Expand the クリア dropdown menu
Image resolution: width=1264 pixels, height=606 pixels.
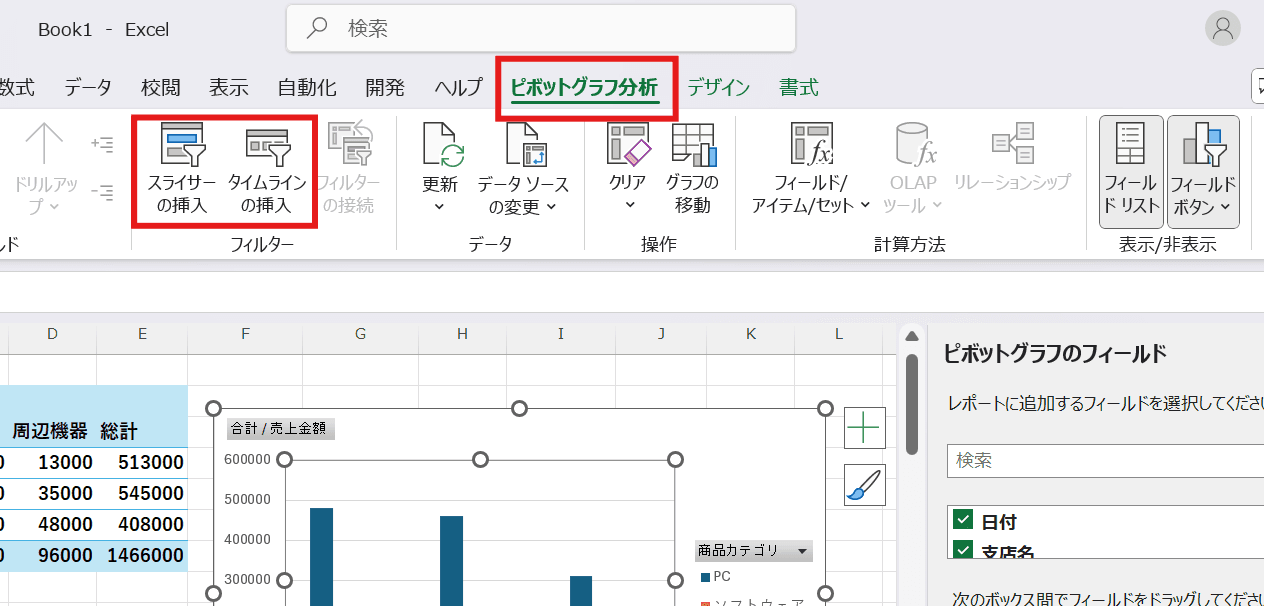(x=629, y=205)
